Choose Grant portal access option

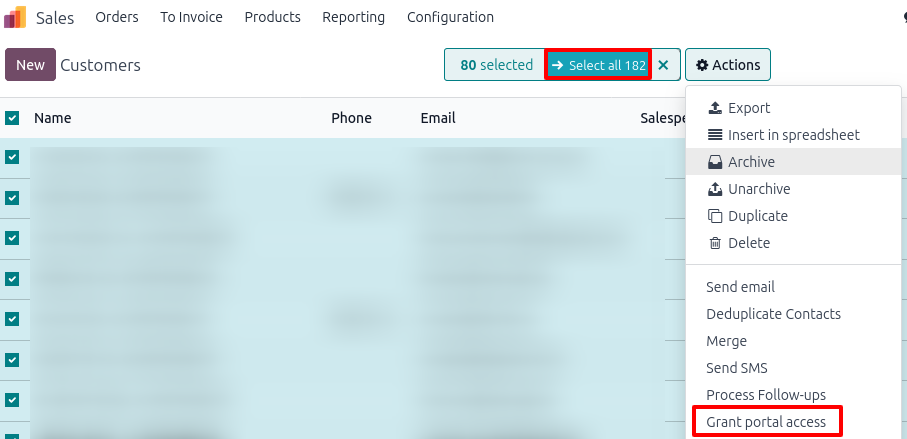(766, 422)
